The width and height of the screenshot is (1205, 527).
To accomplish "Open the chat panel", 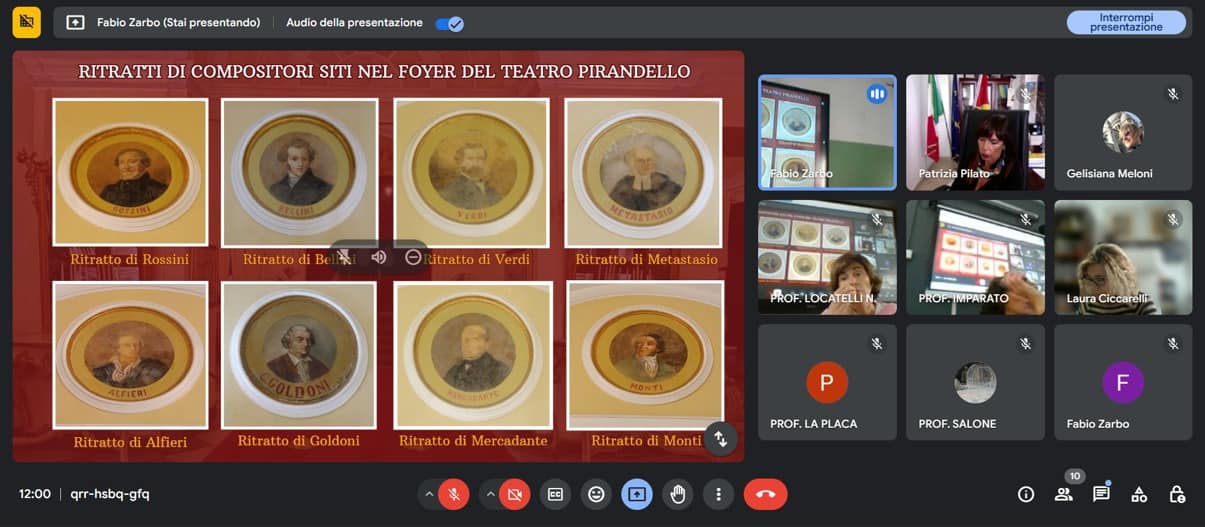I will click(1101, 494).
